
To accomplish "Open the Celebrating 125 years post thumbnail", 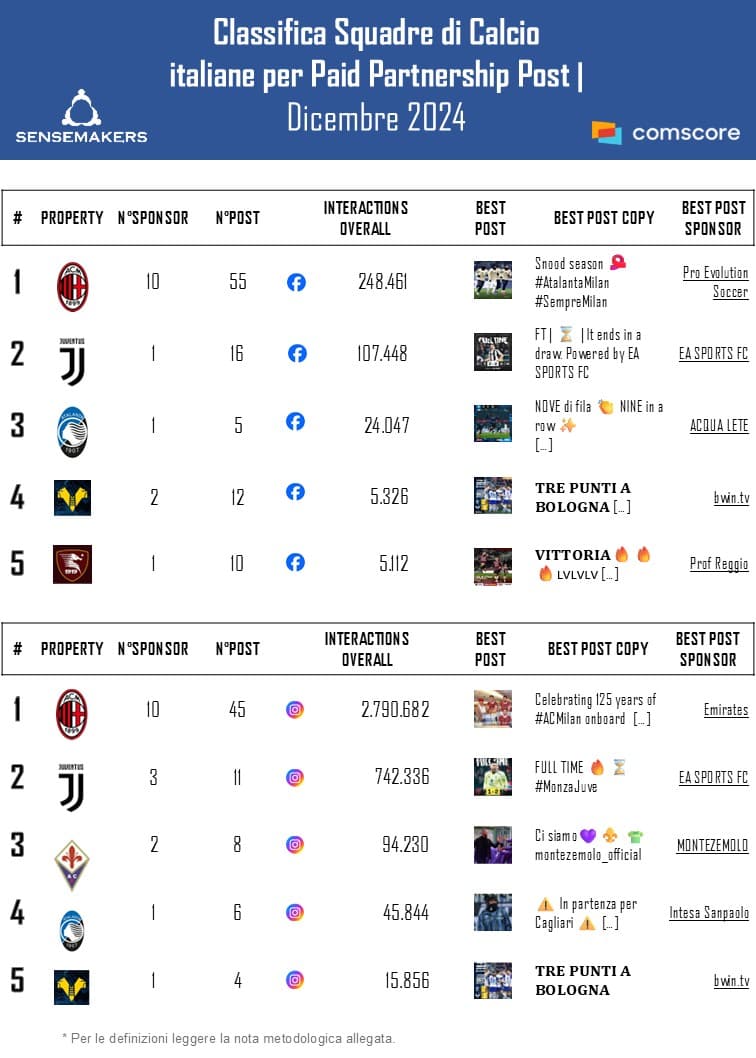I will [x=493, y=709].
